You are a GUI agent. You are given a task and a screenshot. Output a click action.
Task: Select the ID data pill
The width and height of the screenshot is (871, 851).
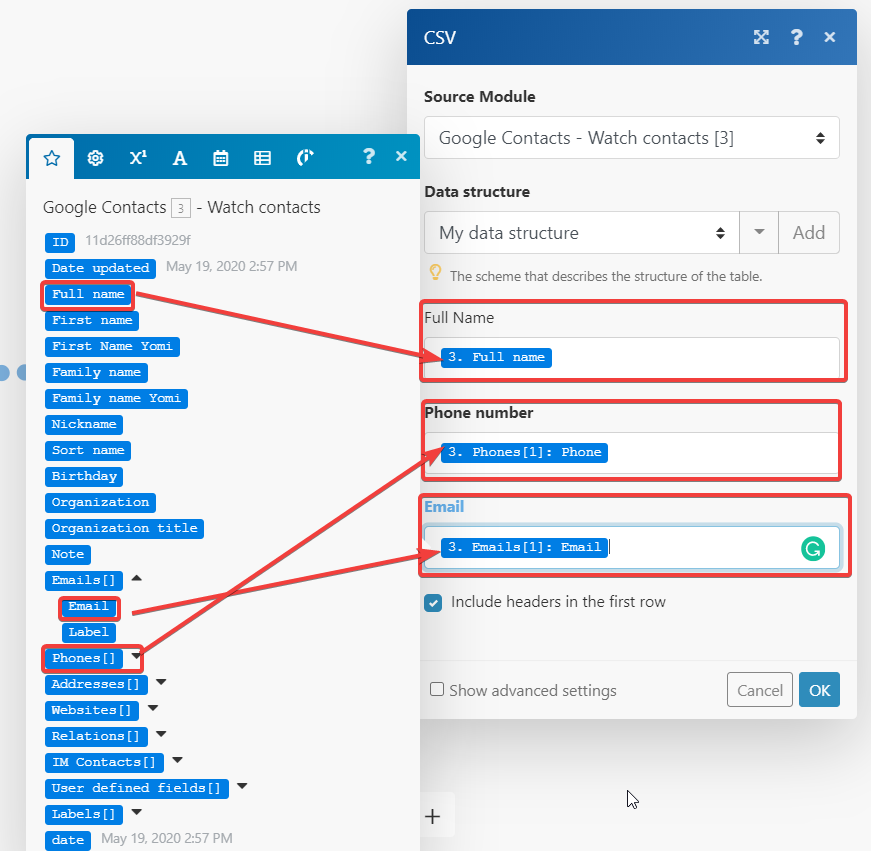[x=60, y=242]
